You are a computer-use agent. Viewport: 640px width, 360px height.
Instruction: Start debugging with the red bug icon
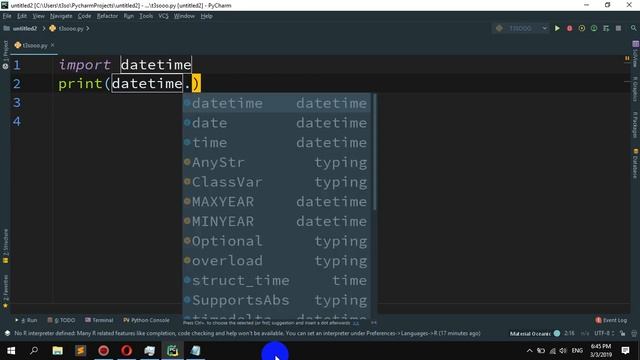[569, 28]
